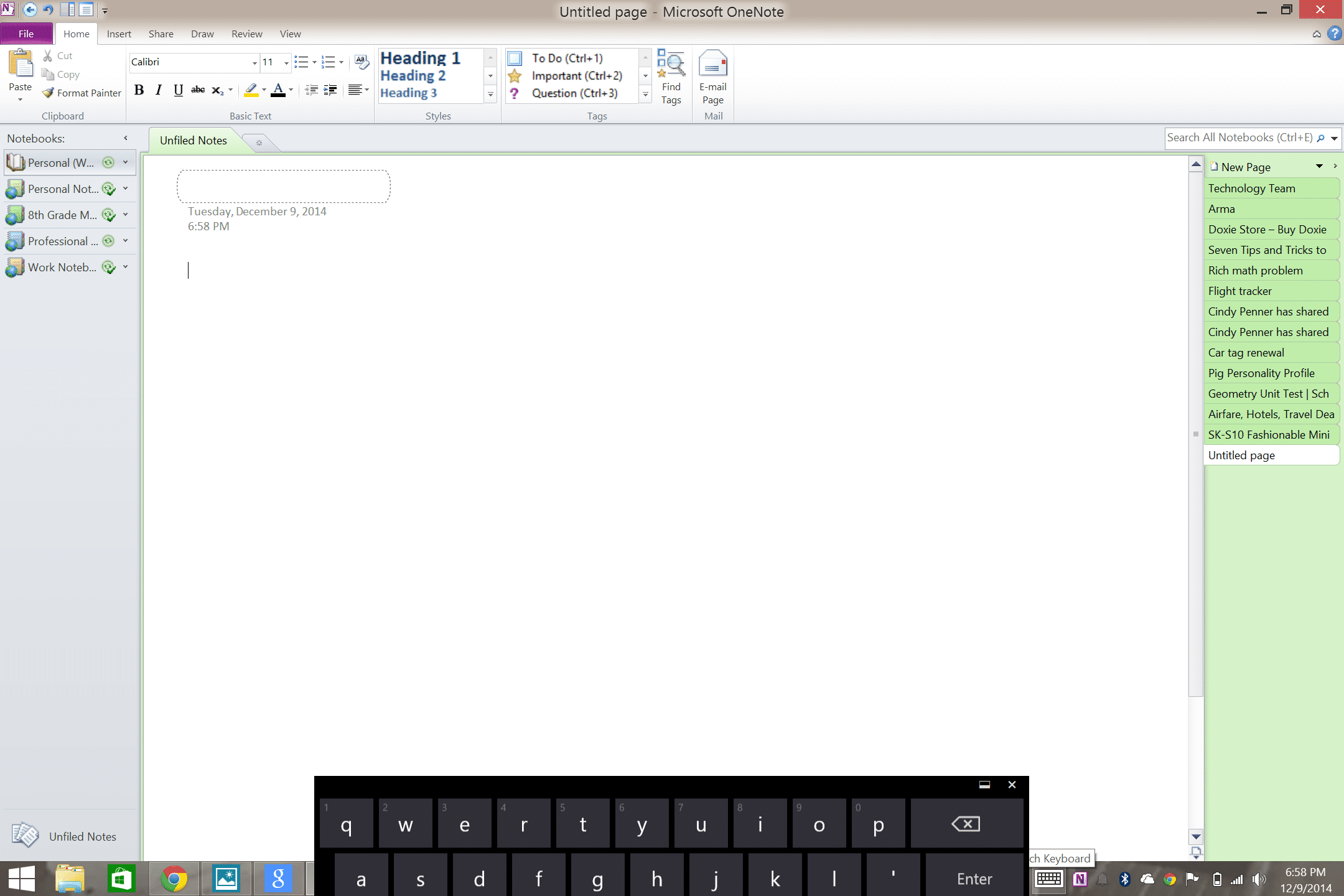
Task: Expand the Styles gallery
Action: click(490, 94)
